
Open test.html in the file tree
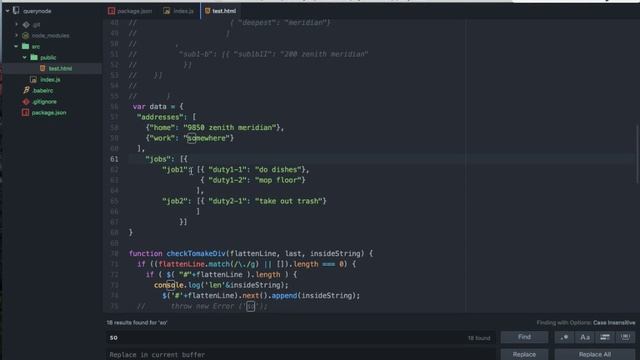click(60, 69)
